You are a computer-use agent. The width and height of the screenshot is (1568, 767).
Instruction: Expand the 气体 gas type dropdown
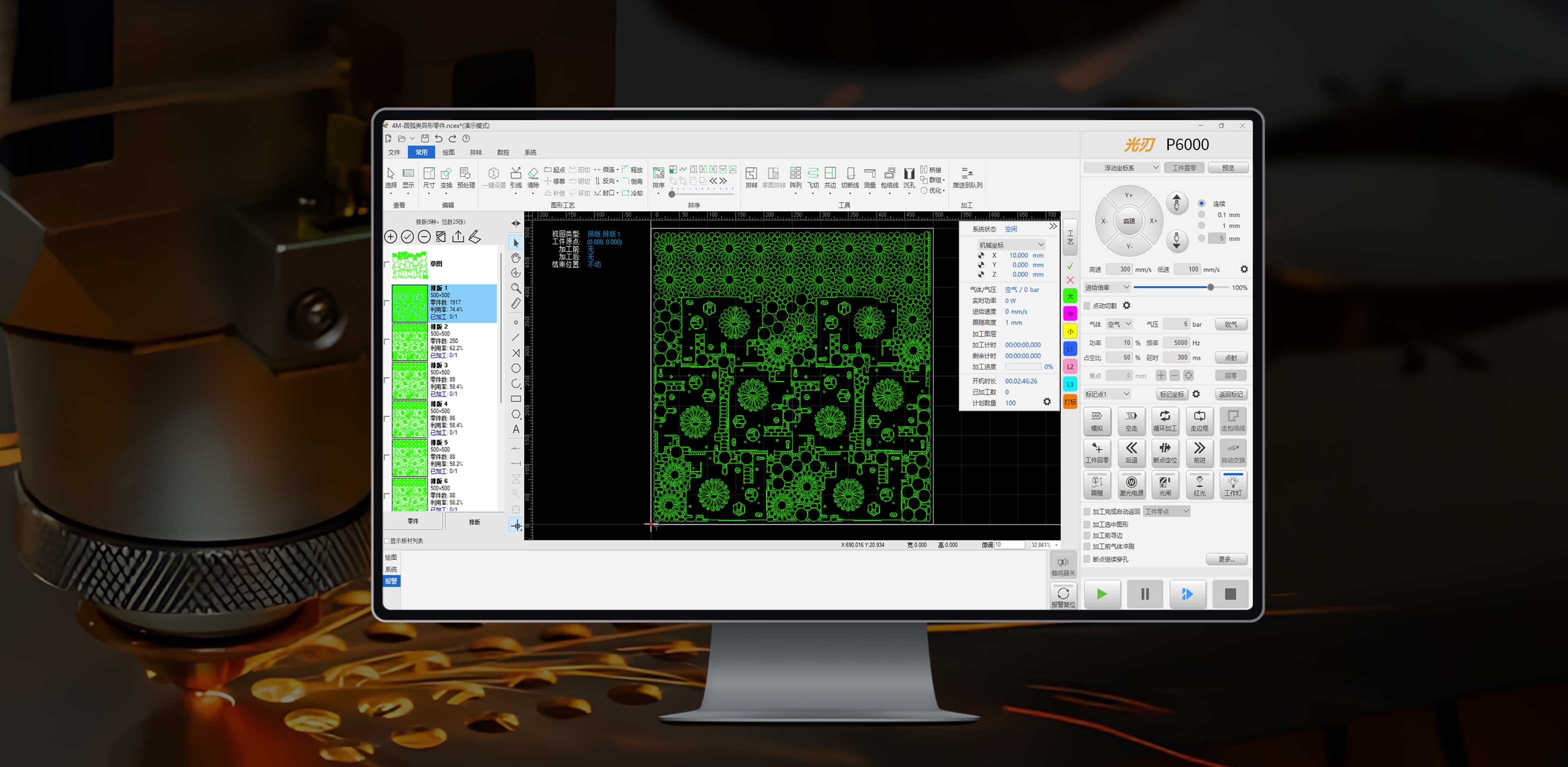pos(1119,324)
